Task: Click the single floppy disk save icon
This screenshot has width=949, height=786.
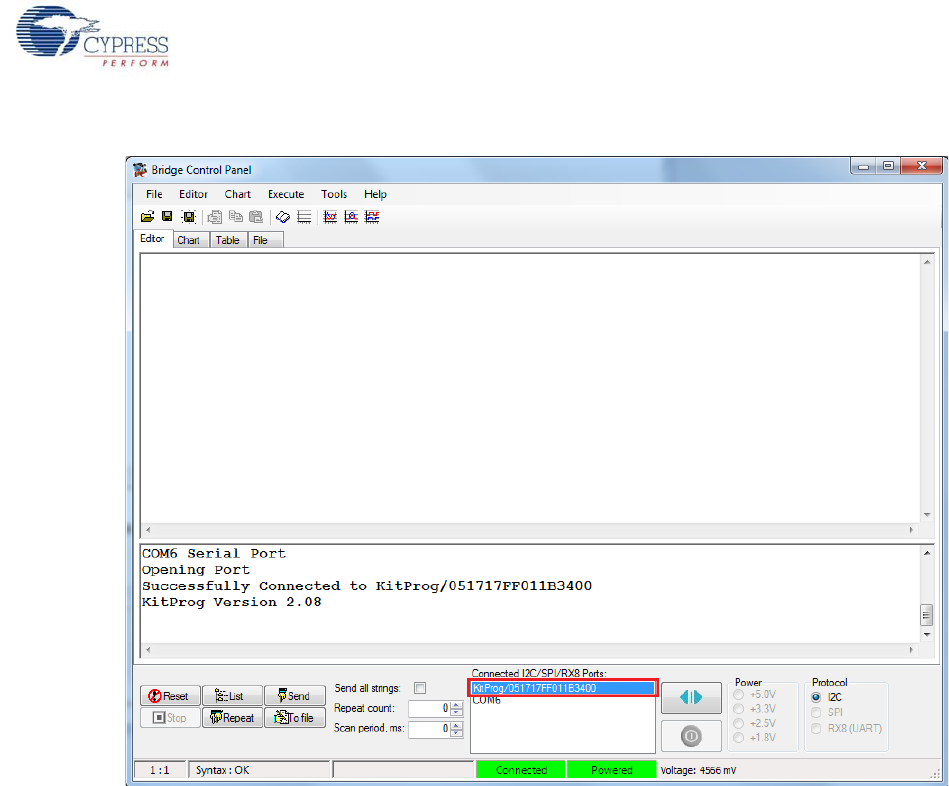Action: 167,217
